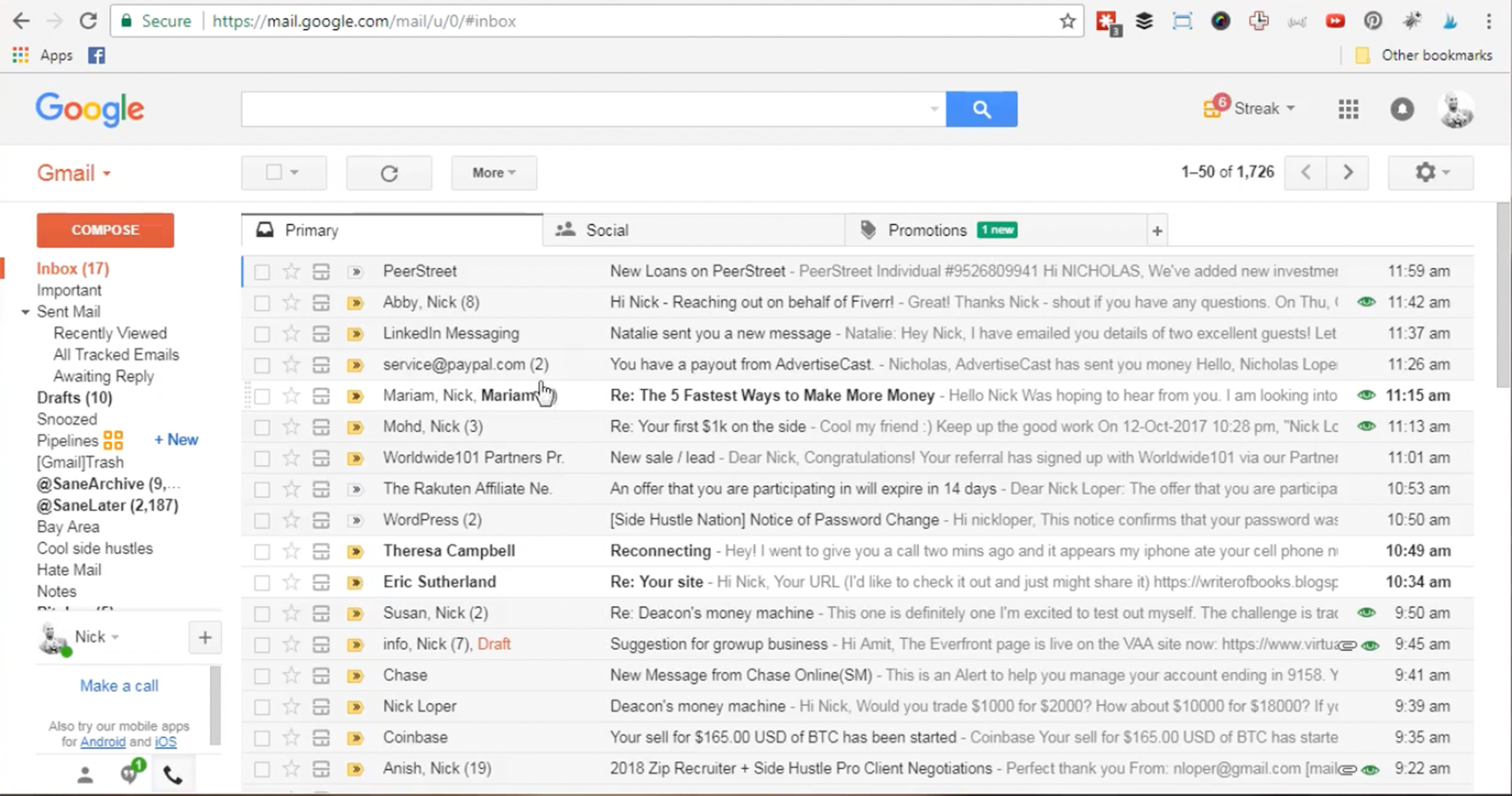Select the Theresa Campbell email checkbox
The image size is (1512, 796).
(x=262, y=552)
